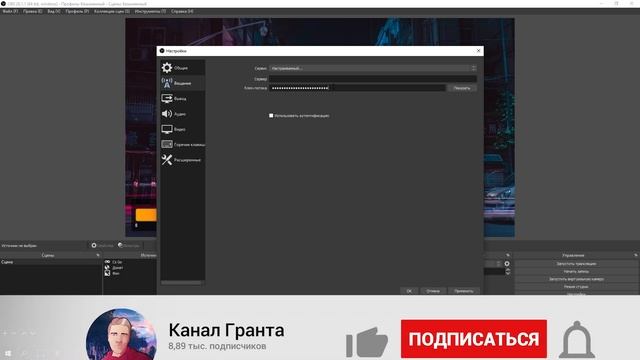This screenshot has width=640, height=360.
Task: Open the Output (Вывод) settings icon
Action: [167, 98]
